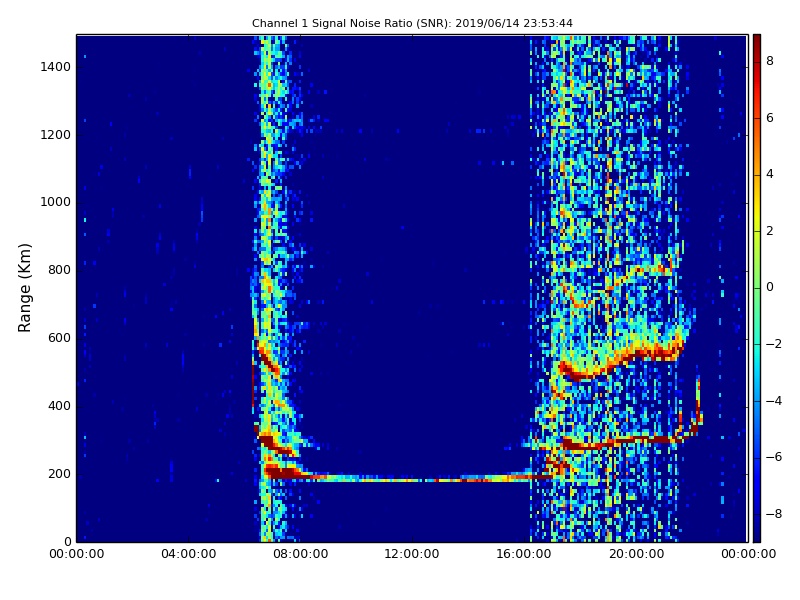Click the 08:00:00 time tick label
The height and width of the screenshot is (600, 800).
click(x=301, y=554)
